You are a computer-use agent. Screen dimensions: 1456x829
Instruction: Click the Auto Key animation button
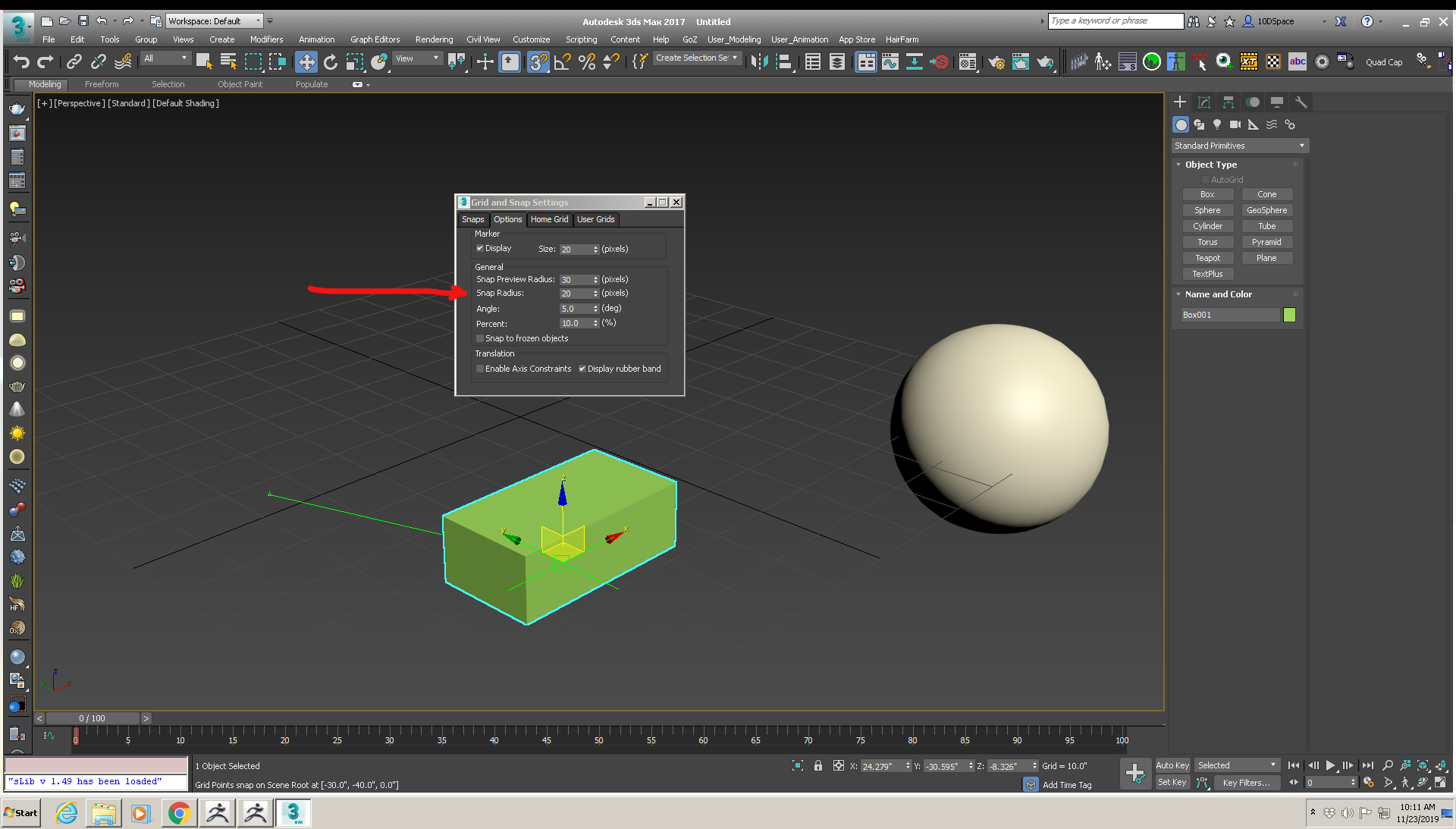pyautogui.click(x=1172, y=765)
